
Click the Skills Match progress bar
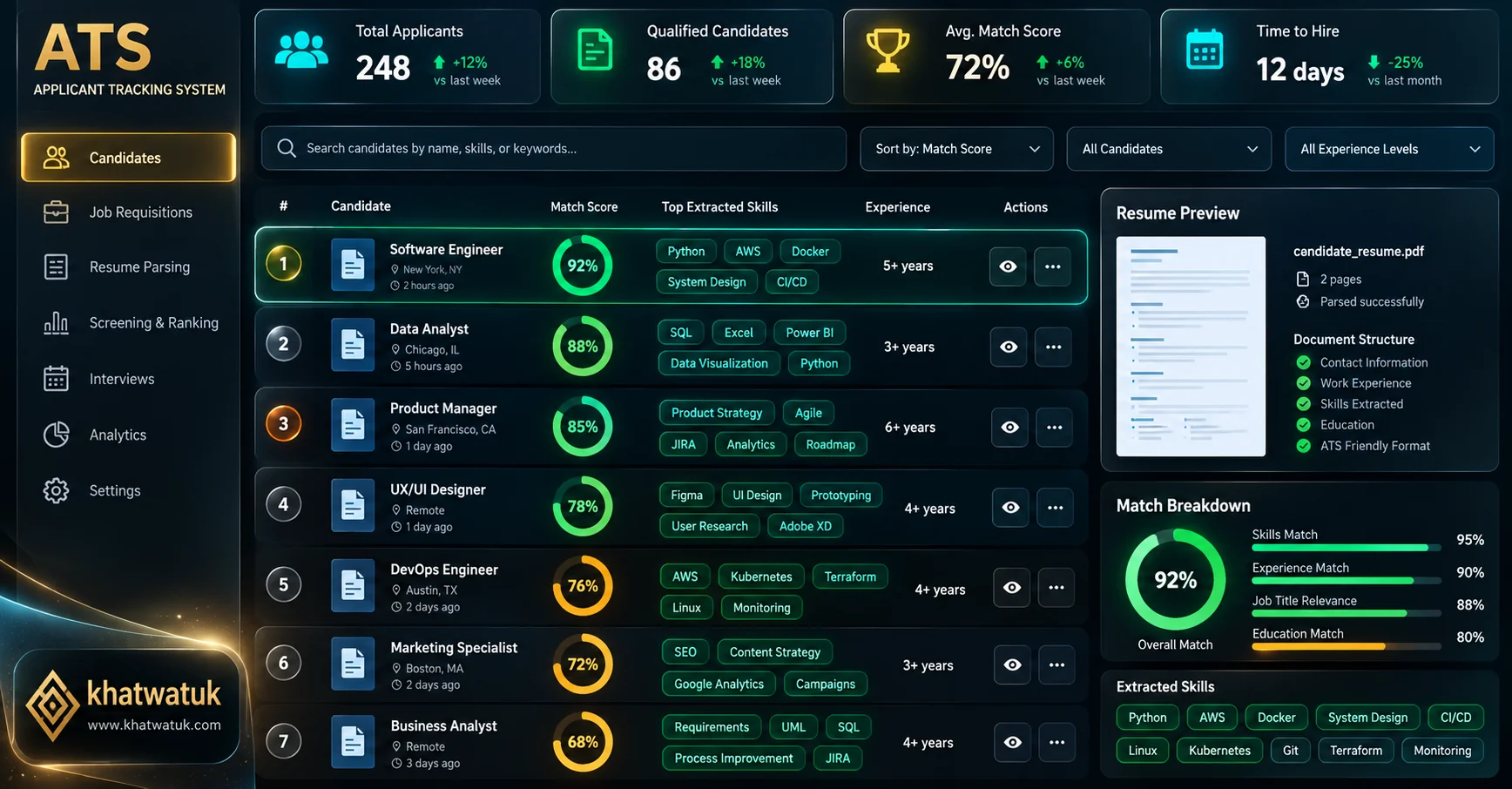[1346, 548]
